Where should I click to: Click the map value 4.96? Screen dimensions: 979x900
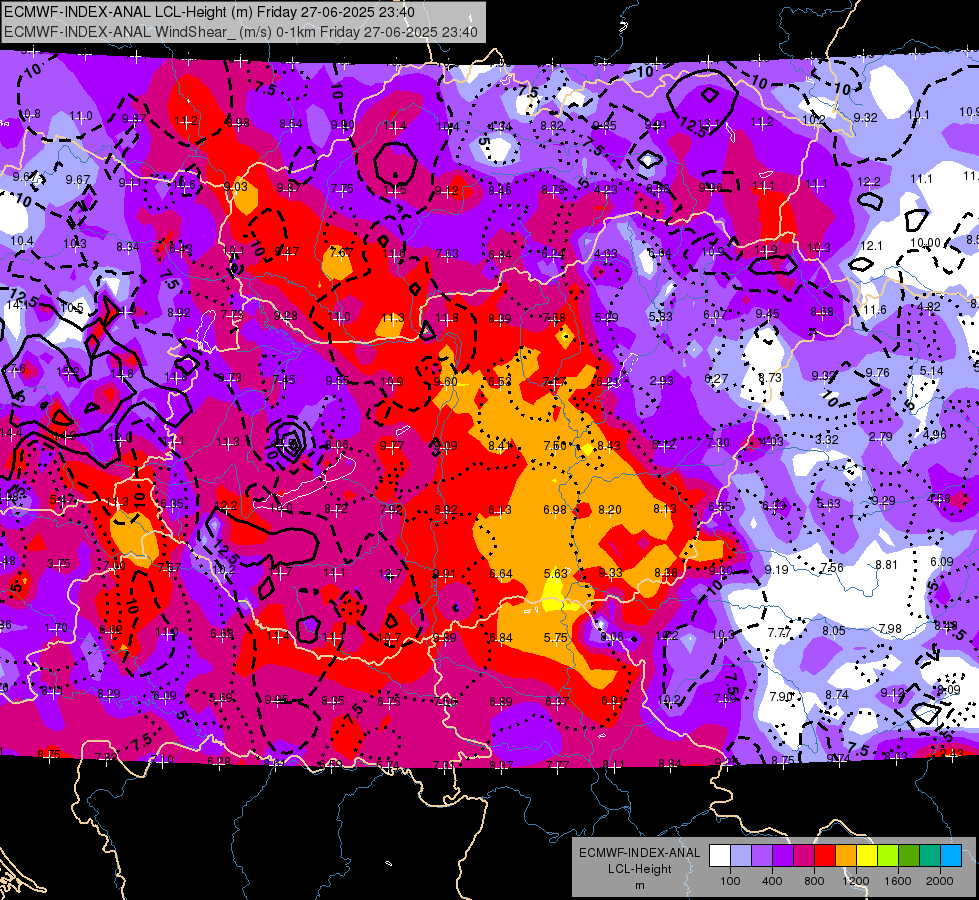935,434
